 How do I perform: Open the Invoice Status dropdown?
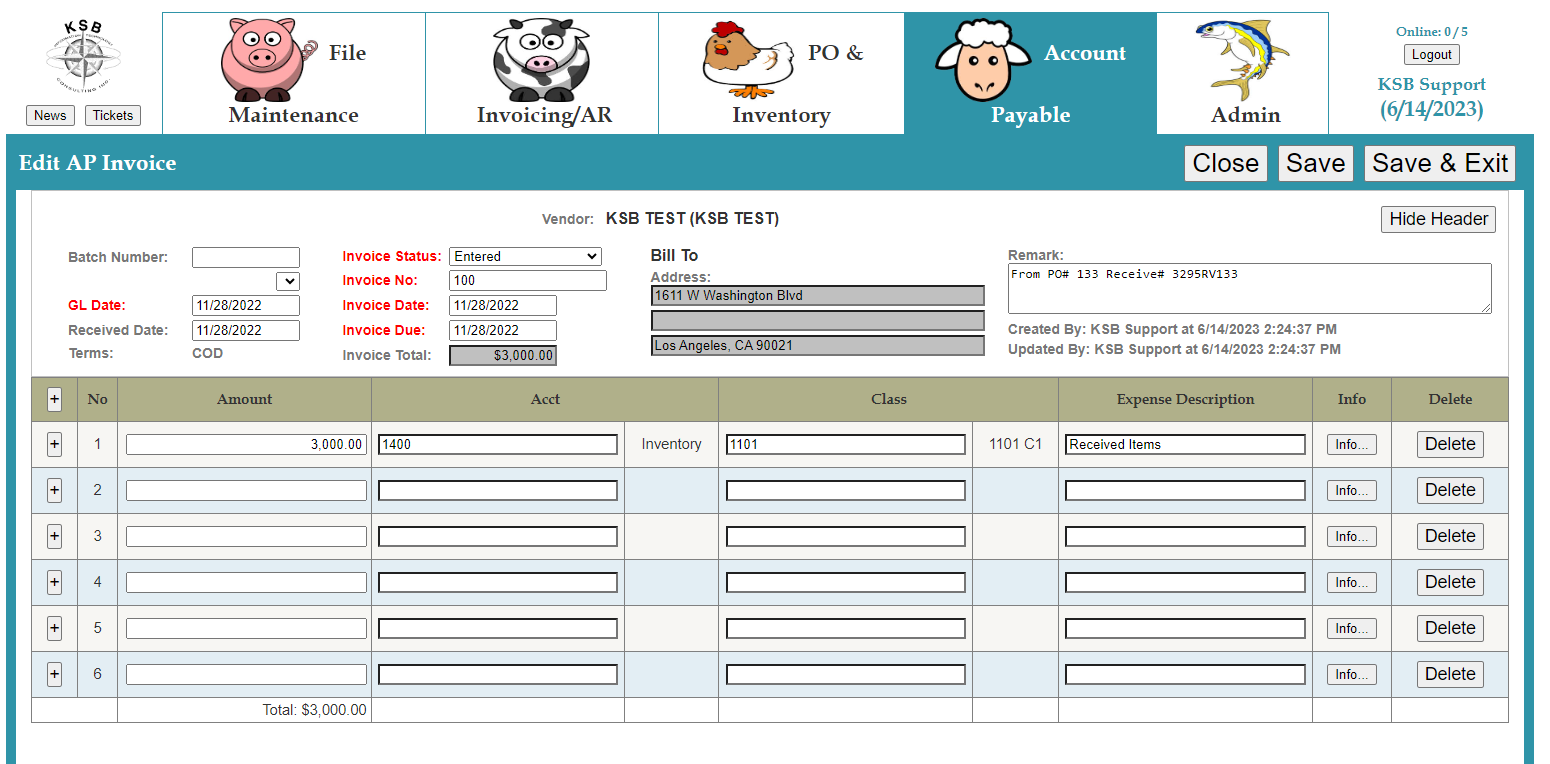525,257
